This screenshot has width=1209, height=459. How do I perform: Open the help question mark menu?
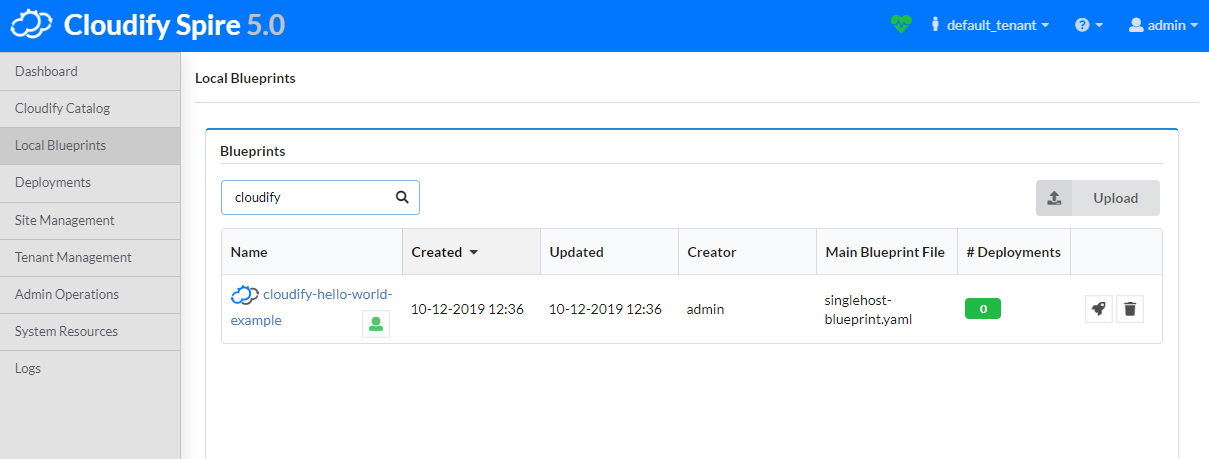point(1089,25)
